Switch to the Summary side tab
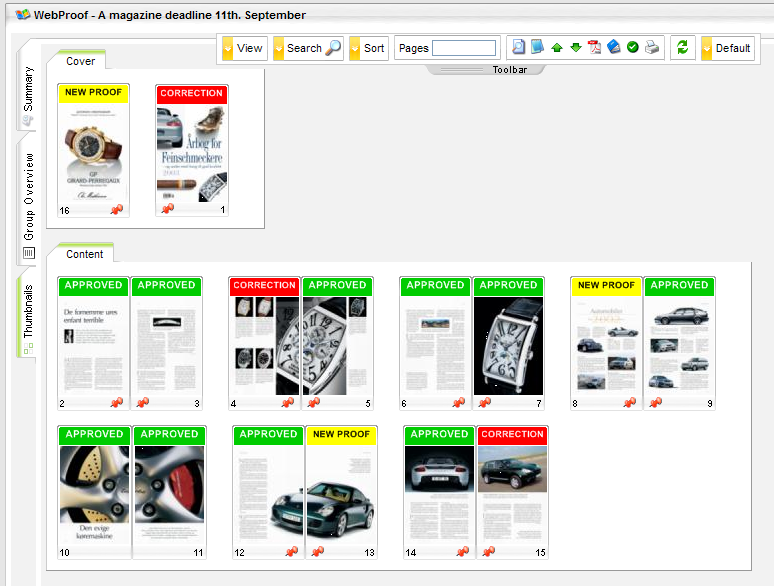 coord(28,92)
